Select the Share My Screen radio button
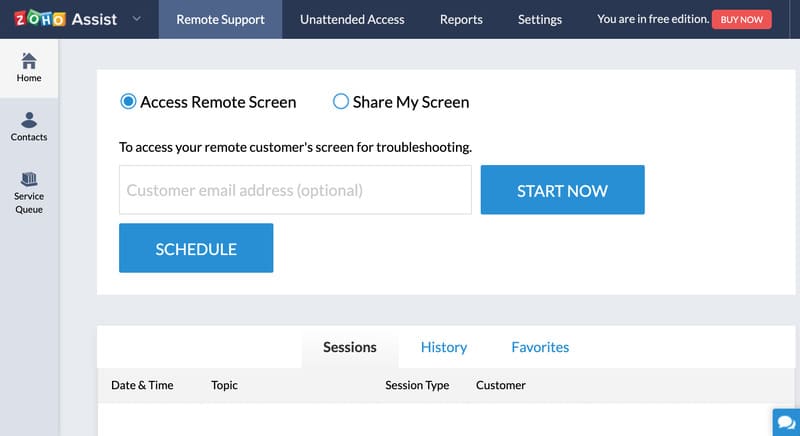 (x=341, y=101)
